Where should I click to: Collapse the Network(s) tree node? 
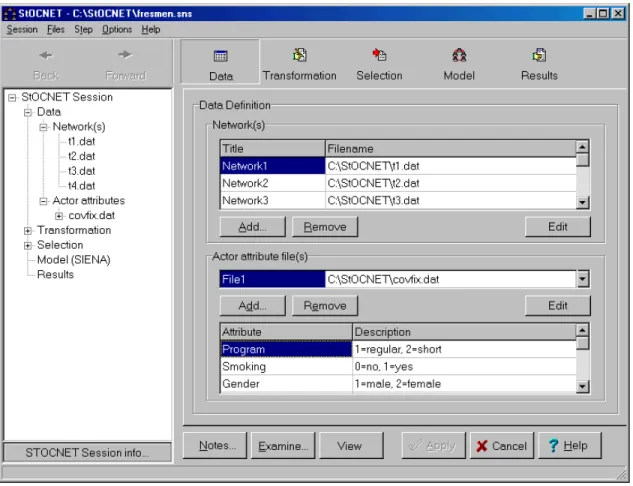pyautogui.click(x=43, y=128)
